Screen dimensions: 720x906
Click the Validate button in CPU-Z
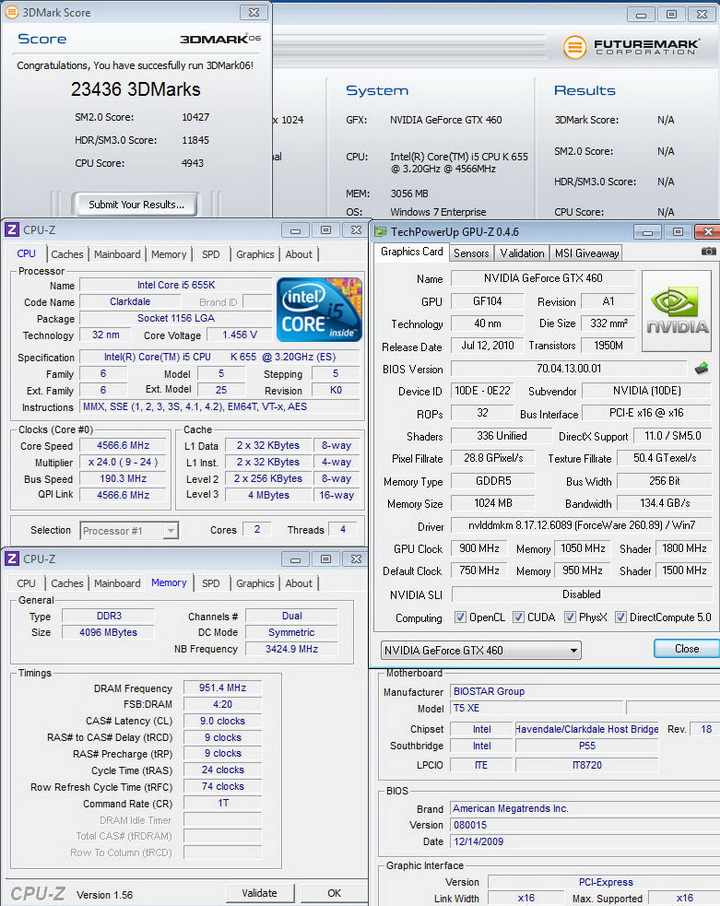(x=259, y=893)
